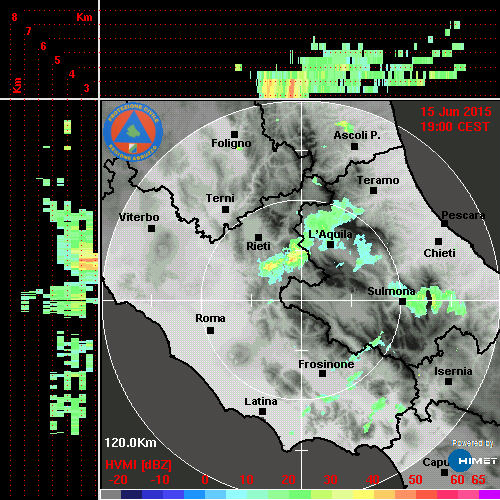Click the time text 19:00 CEST
The image size is (500, 500).
tap(455, 127)
